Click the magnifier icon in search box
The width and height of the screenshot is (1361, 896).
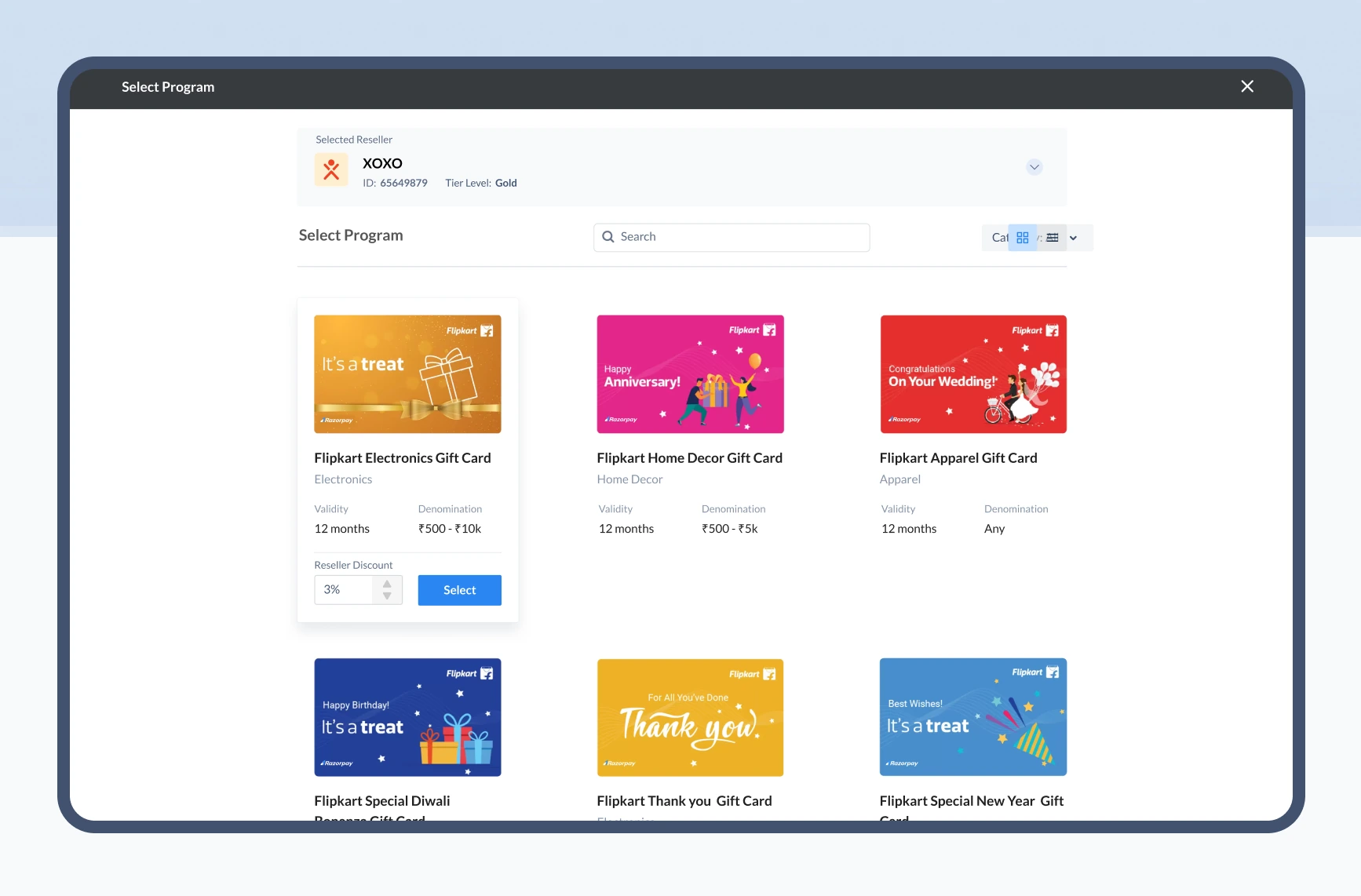pos(608,237)
